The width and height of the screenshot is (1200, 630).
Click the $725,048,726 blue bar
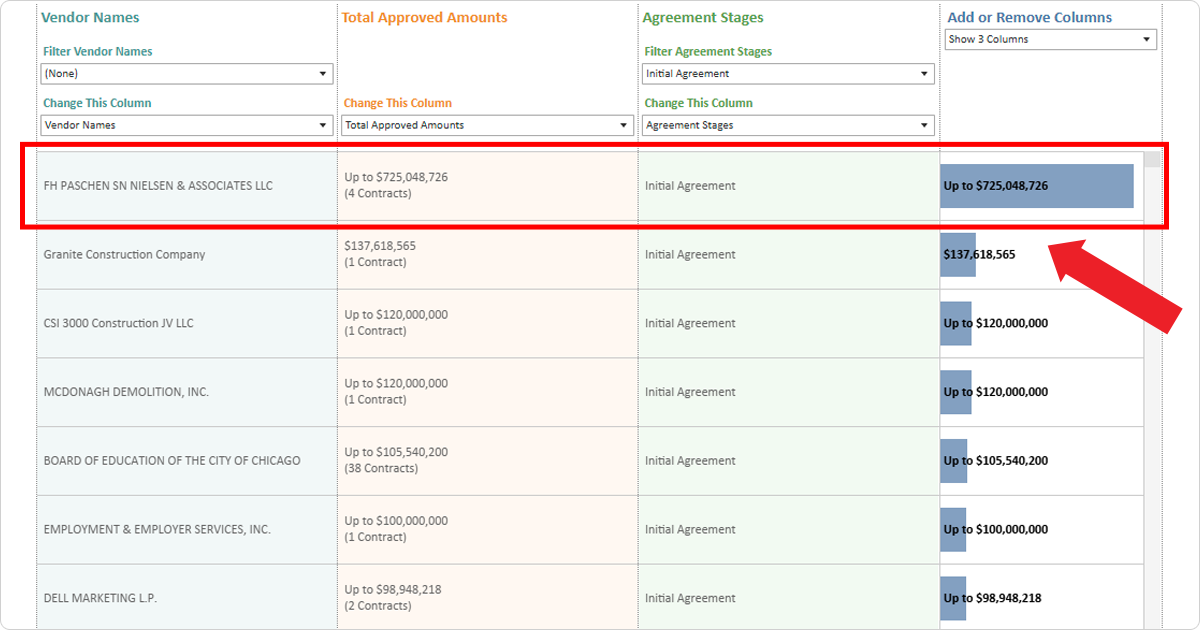[1037, 186]
